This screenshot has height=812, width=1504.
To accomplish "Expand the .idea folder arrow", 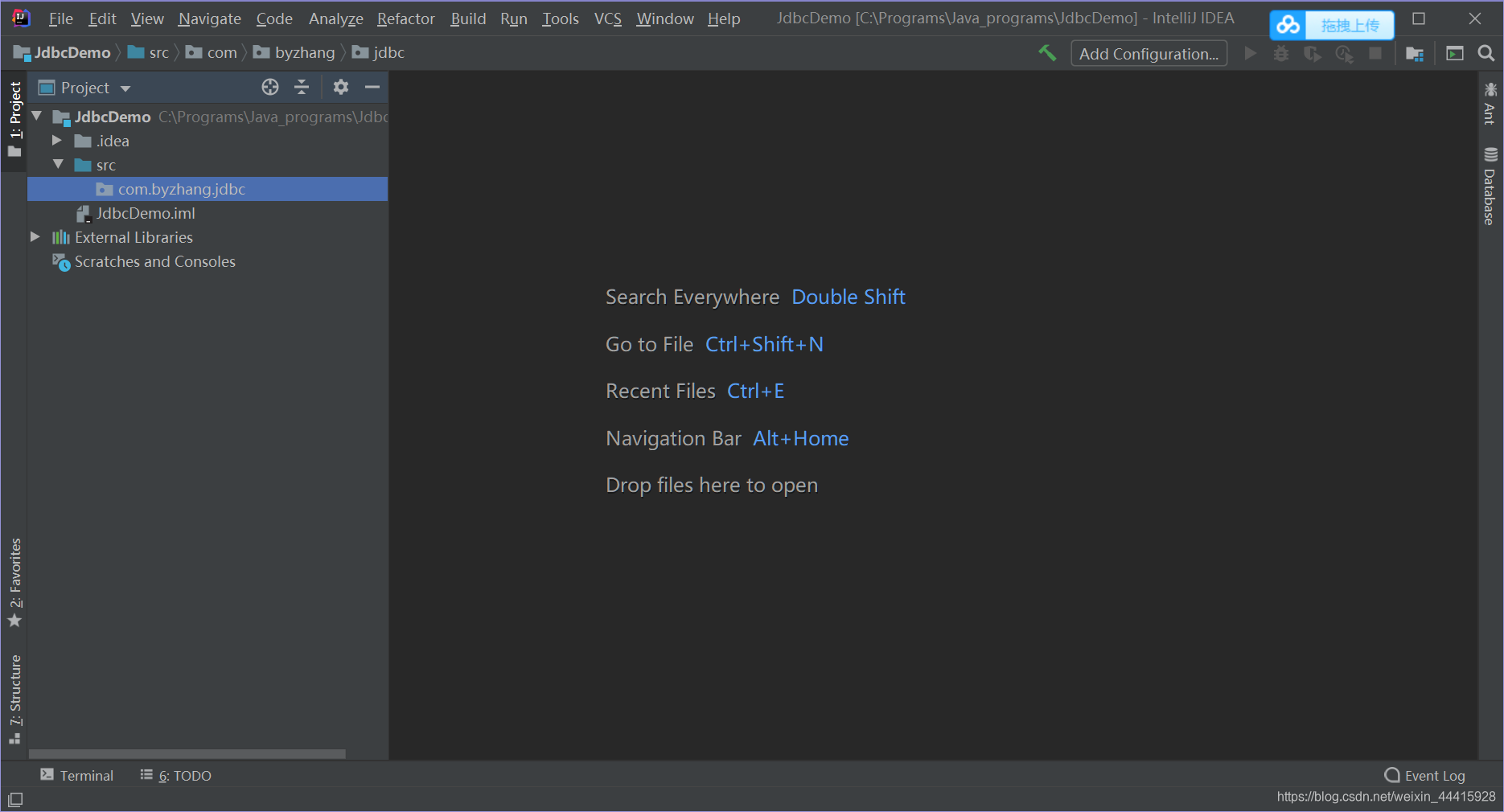I will click(57, 141).
